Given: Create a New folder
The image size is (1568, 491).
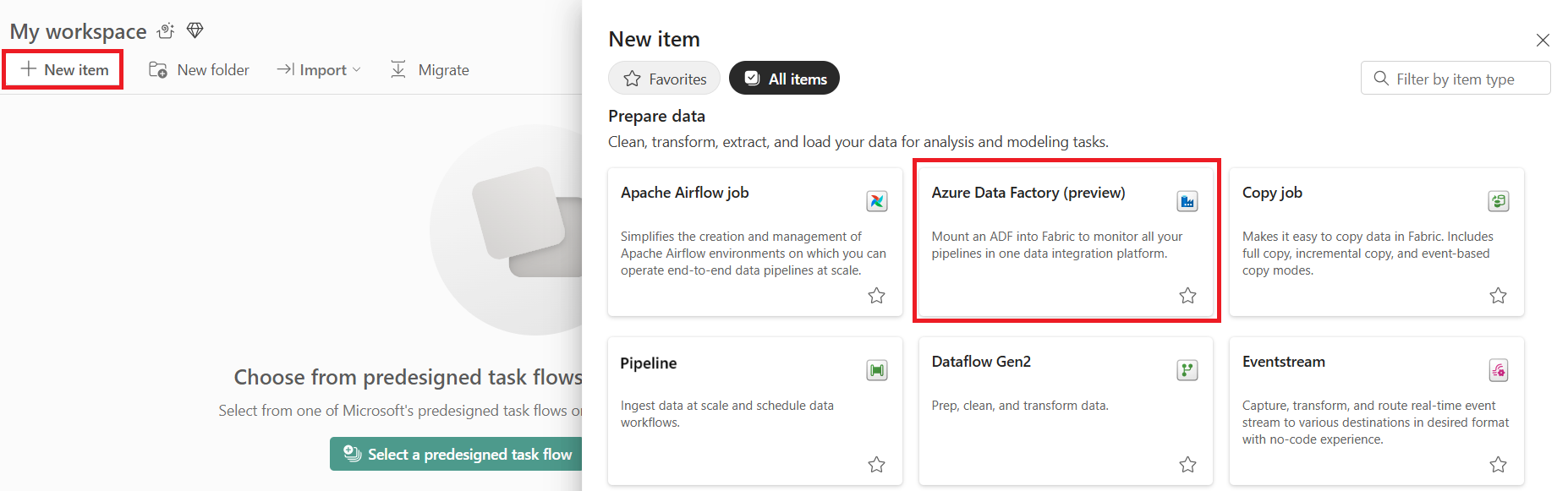Looking at the screenshot, I should pyautogui.click(x=200, y=70).
